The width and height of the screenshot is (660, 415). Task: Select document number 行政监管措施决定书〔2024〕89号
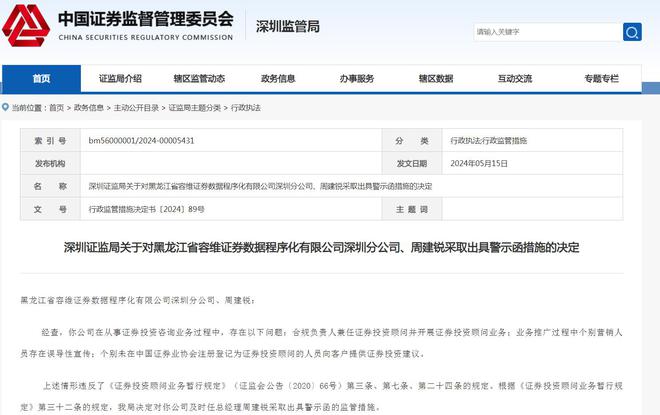coord(146,209)
